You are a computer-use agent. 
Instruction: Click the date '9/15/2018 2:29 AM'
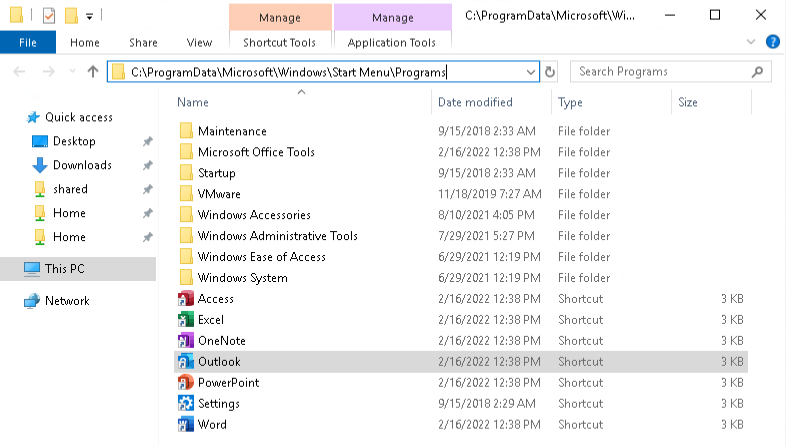pos(487,403)
